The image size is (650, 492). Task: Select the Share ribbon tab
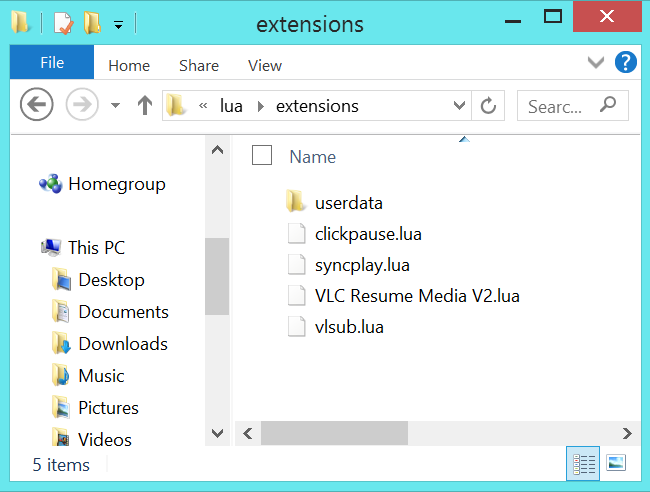click(198, 66)
